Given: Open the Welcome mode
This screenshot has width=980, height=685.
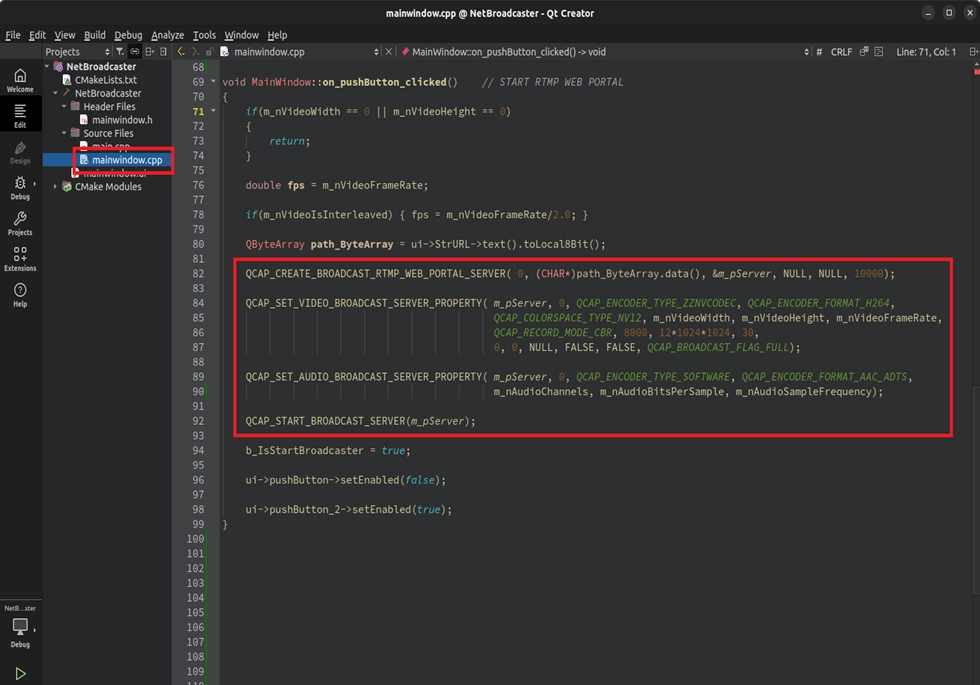Looking at the screenshot, I should point(20,81).
